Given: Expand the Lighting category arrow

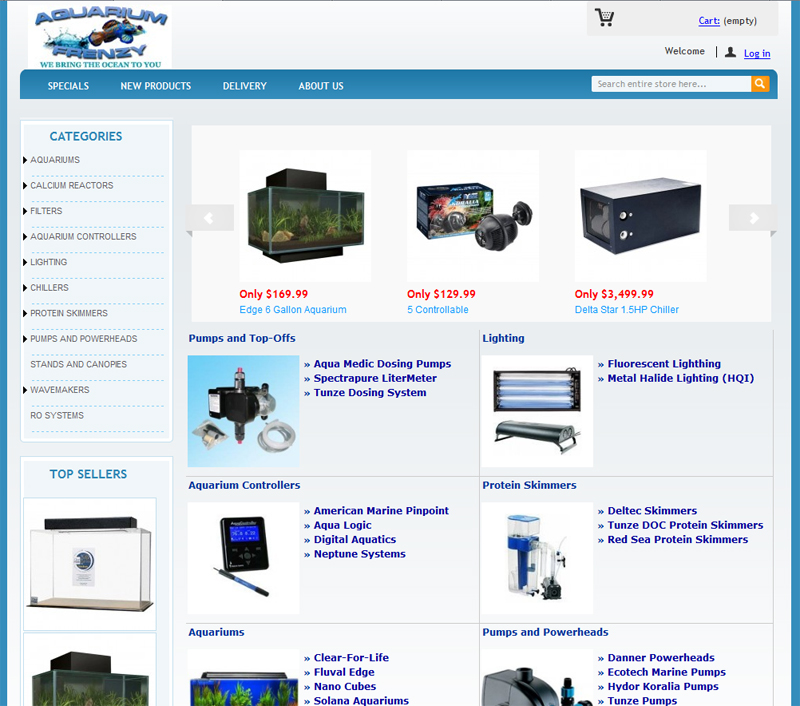Looking at the screenshot, I should tap(25, 262).
